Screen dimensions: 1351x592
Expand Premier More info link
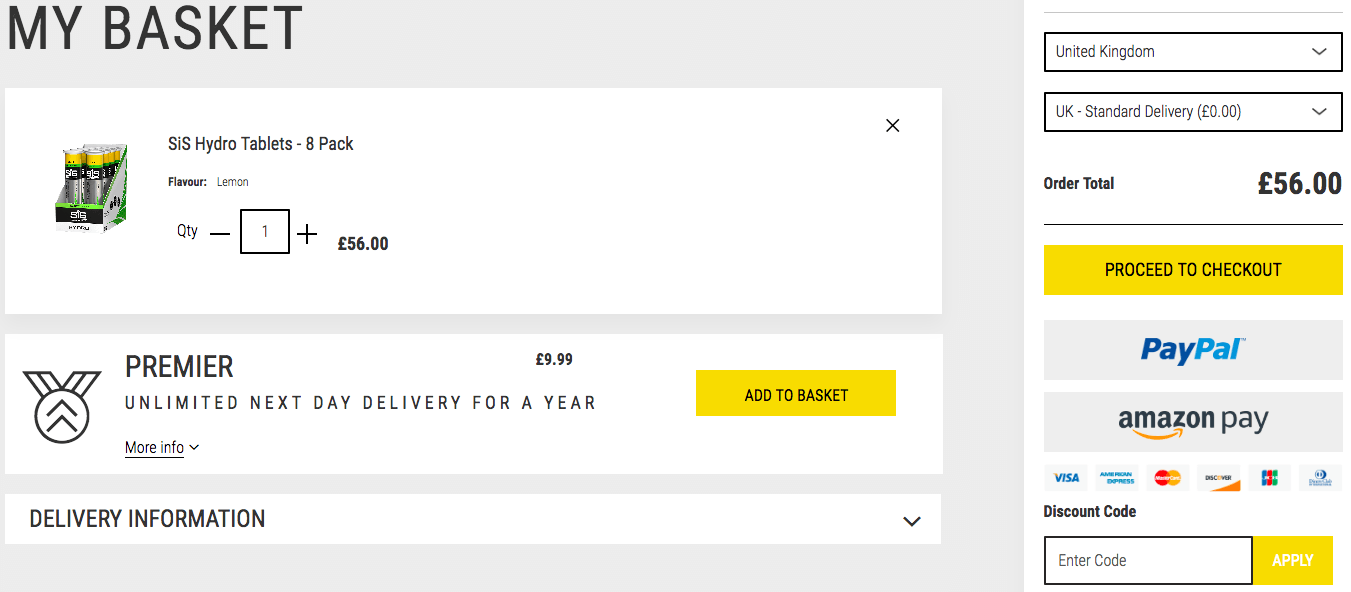[x=162, y=447]
